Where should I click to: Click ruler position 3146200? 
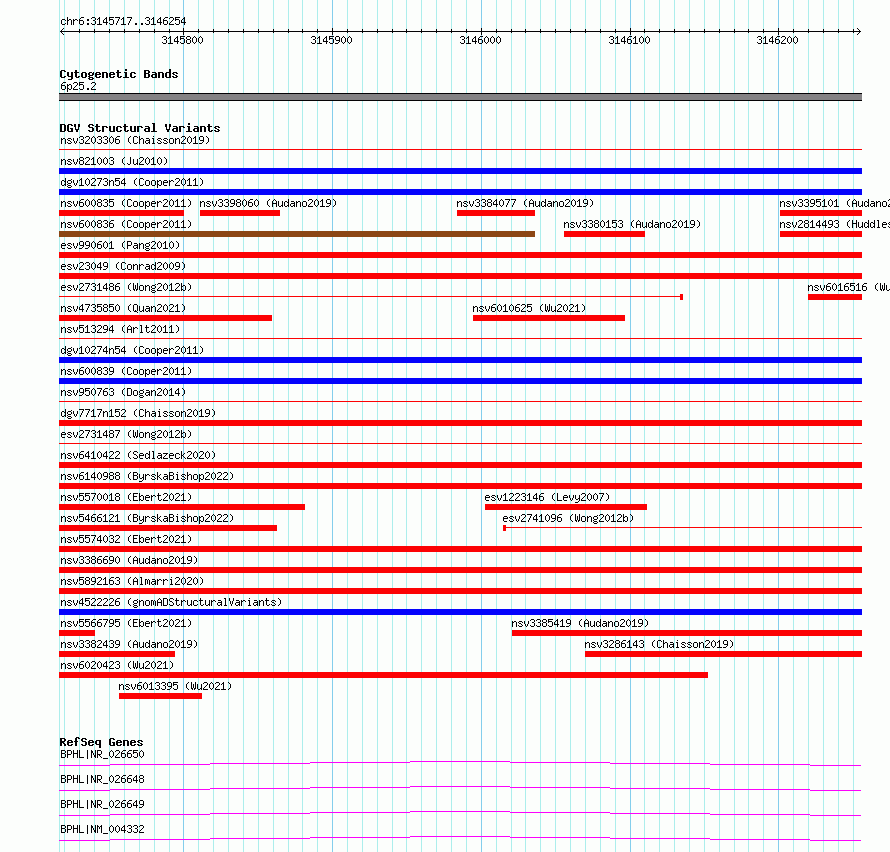[778, 40]
